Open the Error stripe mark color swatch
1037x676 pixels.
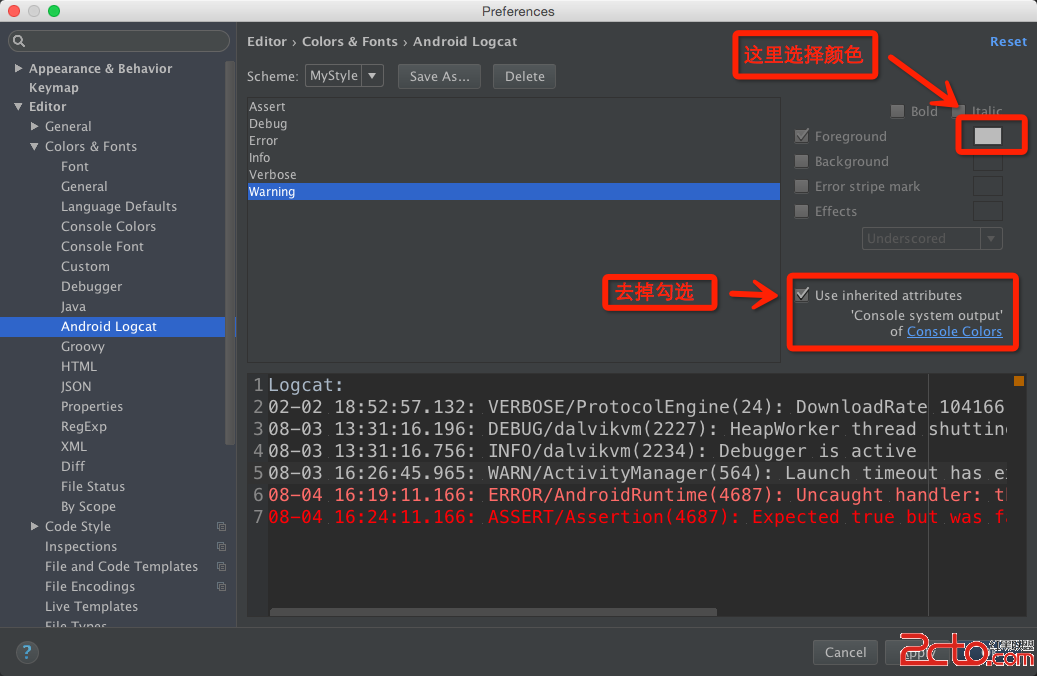[987, 187]
